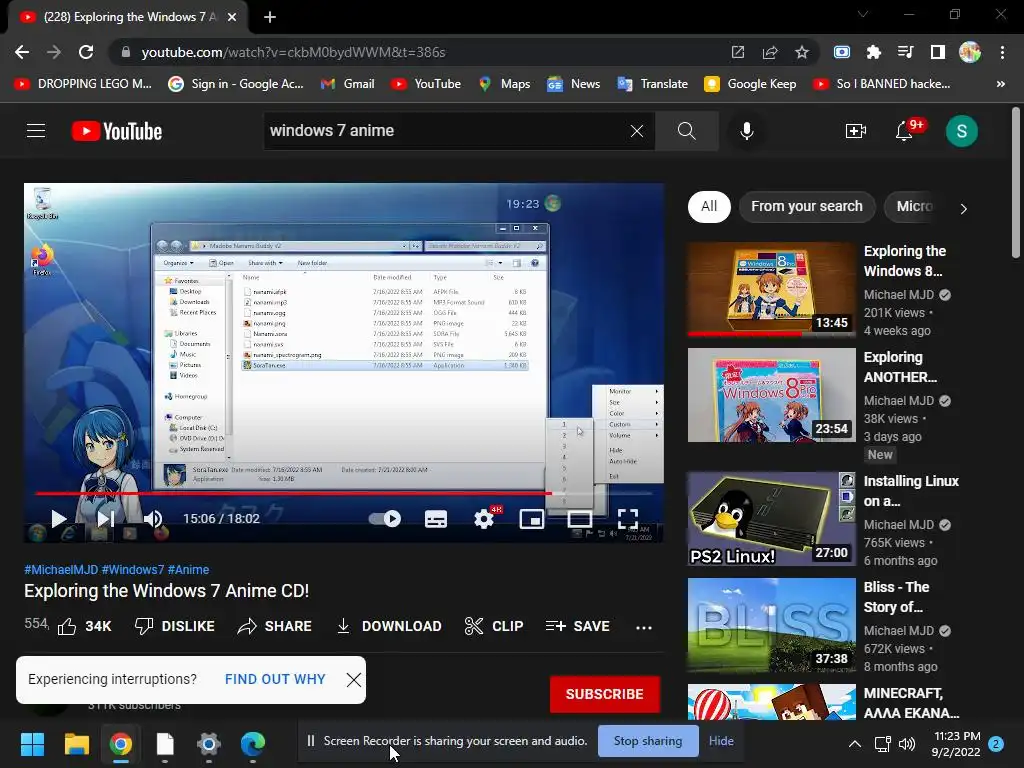Click the address bar URL
Viewport: 1024px width, 768px height.
[x=293, y=52]
